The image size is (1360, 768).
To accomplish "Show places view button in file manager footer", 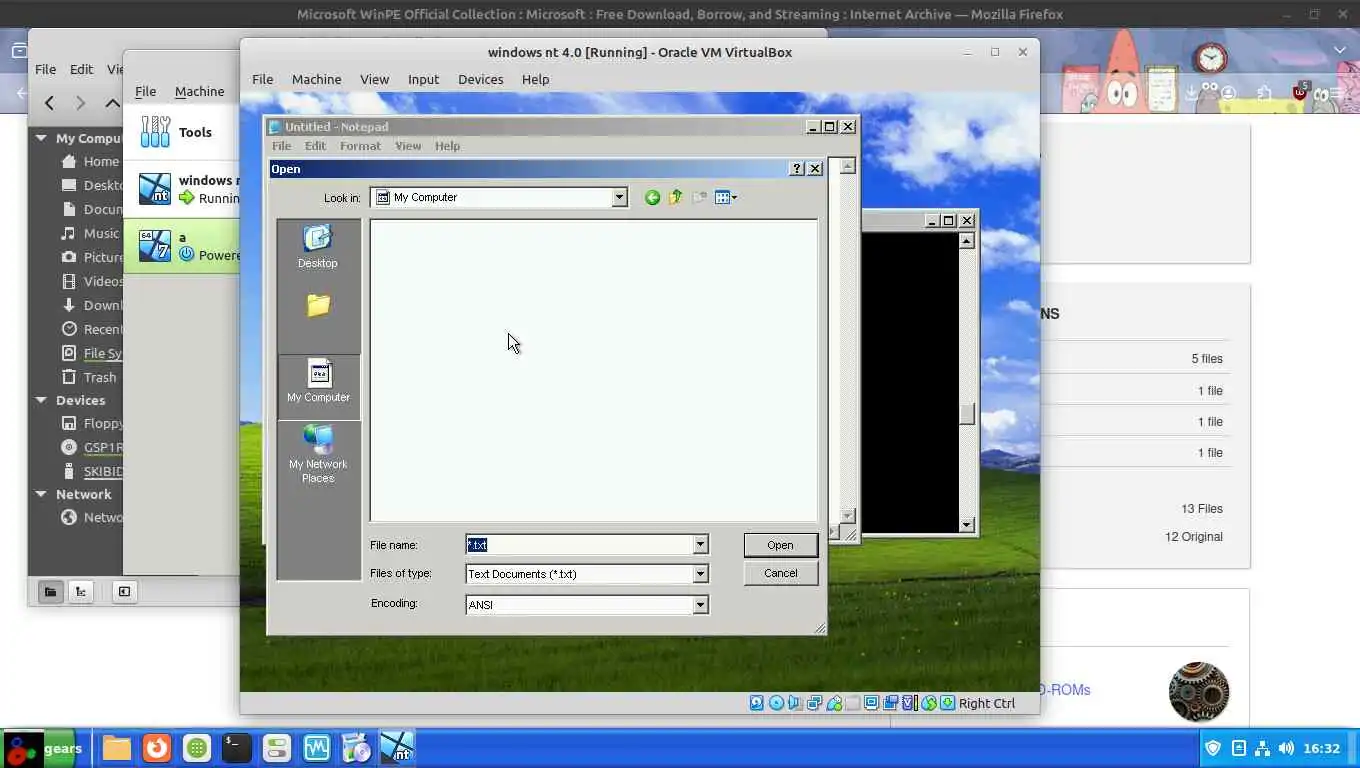I will coord(50,591).
